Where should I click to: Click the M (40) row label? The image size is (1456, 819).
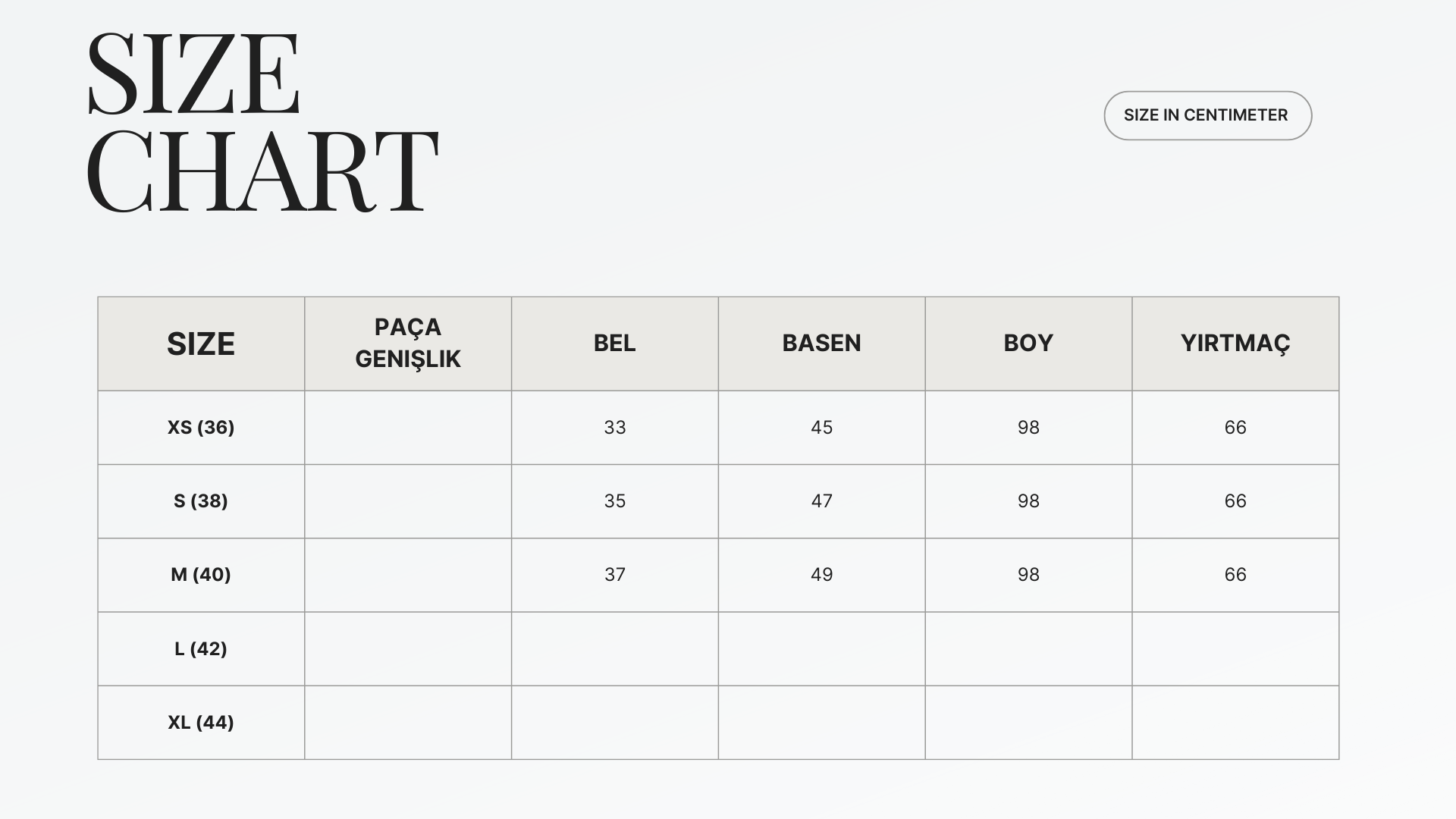[x=201, y=575]
